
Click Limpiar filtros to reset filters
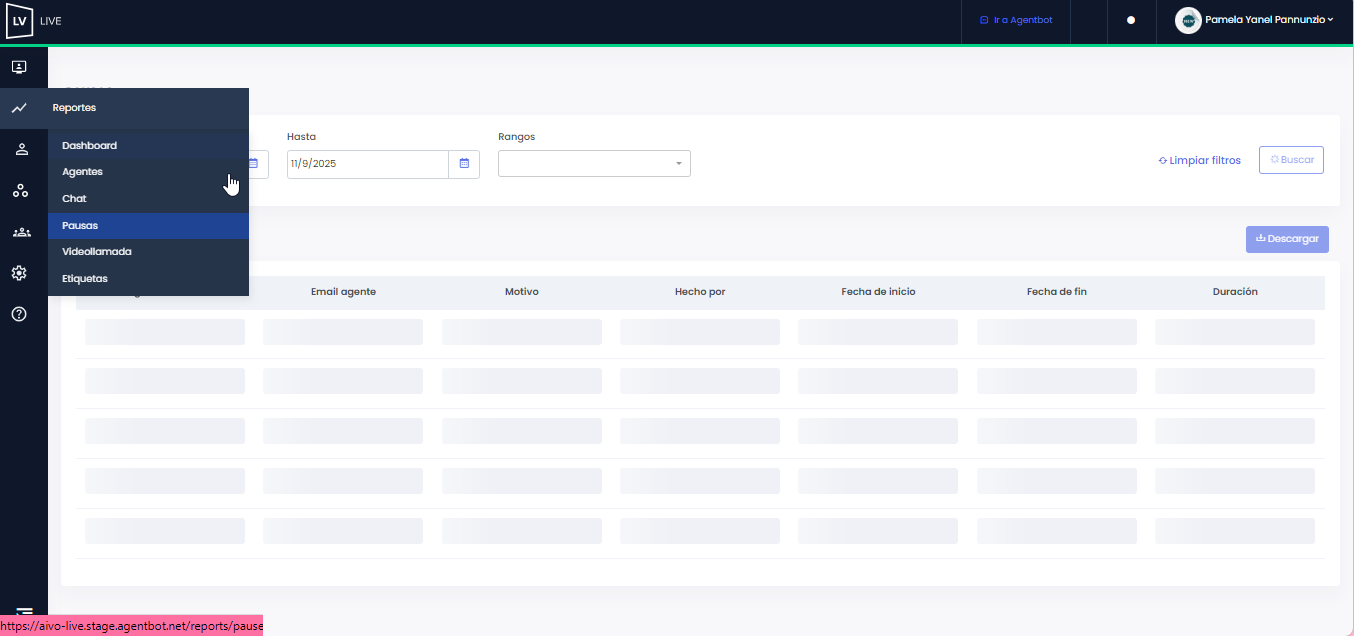pyautogui.click(x=1199, y=160)
